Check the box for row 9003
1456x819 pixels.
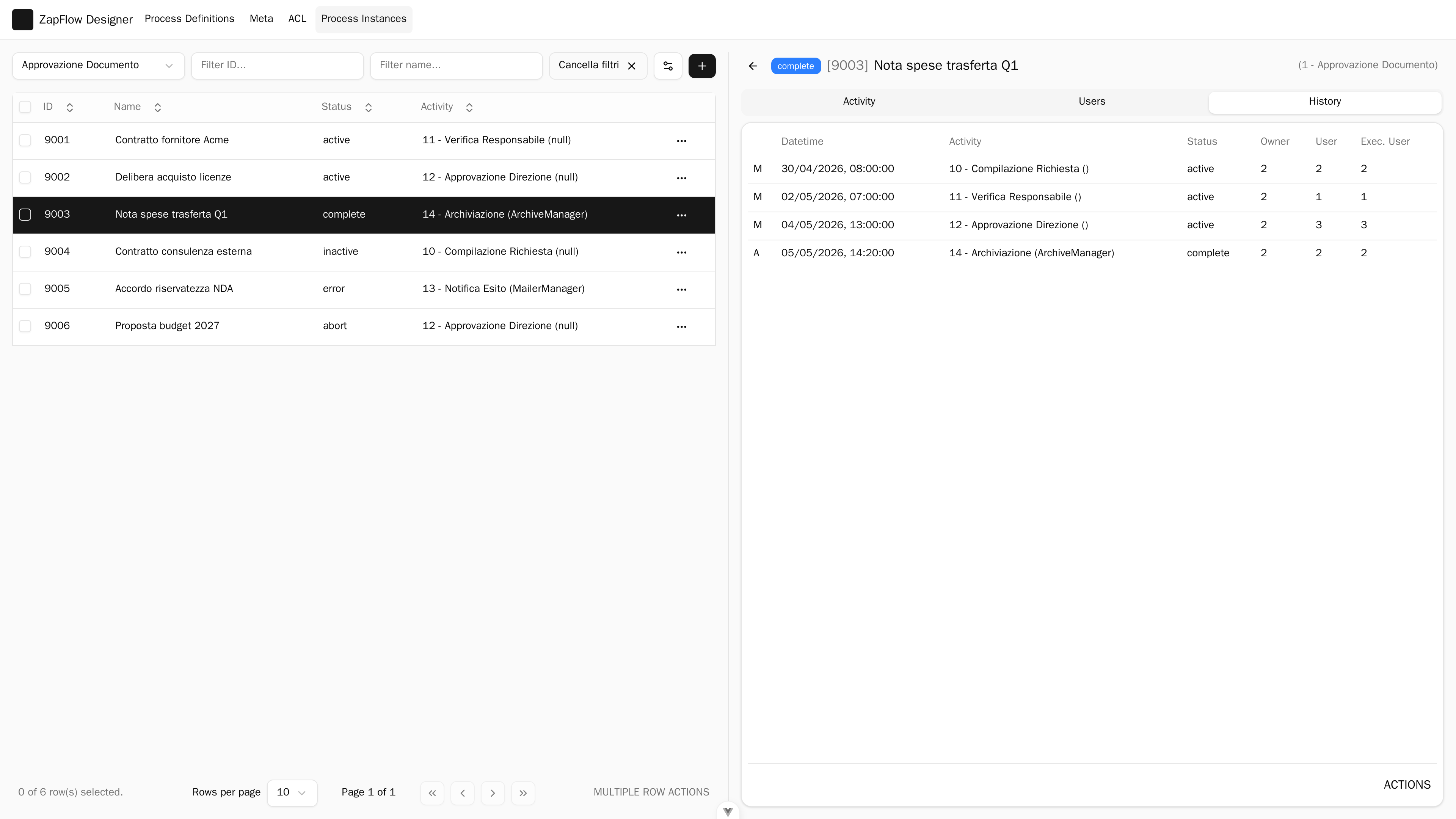25,214
